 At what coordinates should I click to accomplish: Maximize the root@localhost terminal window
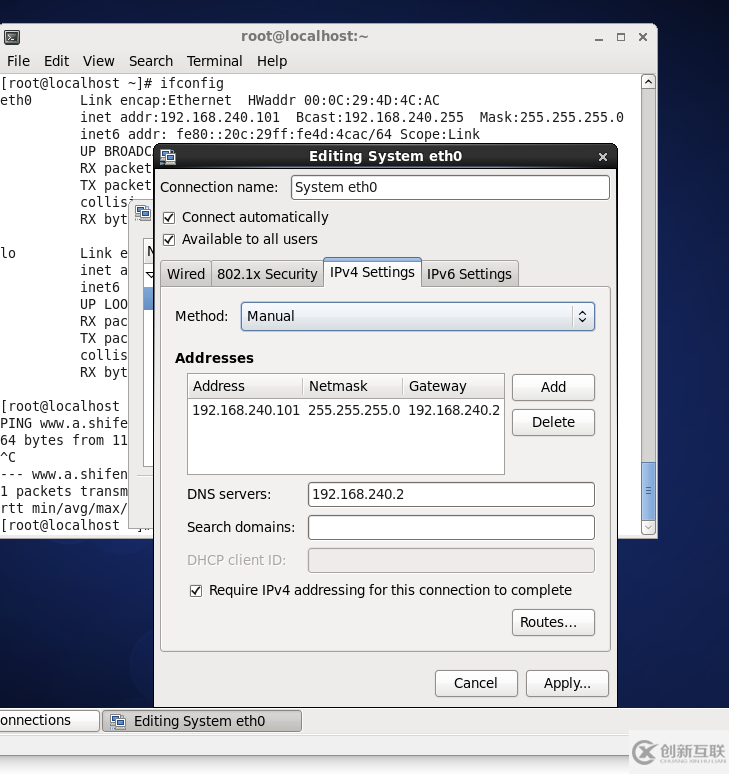point(621,37)
